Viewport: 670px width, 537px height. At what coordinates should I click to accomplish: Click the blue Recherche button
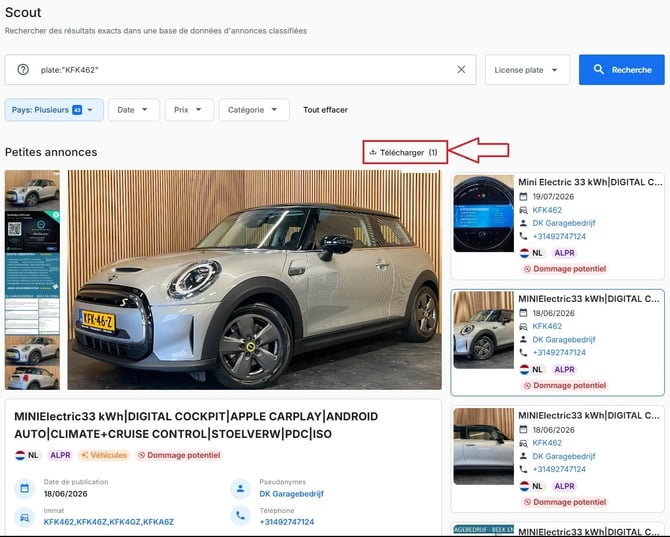click(622, 70)
